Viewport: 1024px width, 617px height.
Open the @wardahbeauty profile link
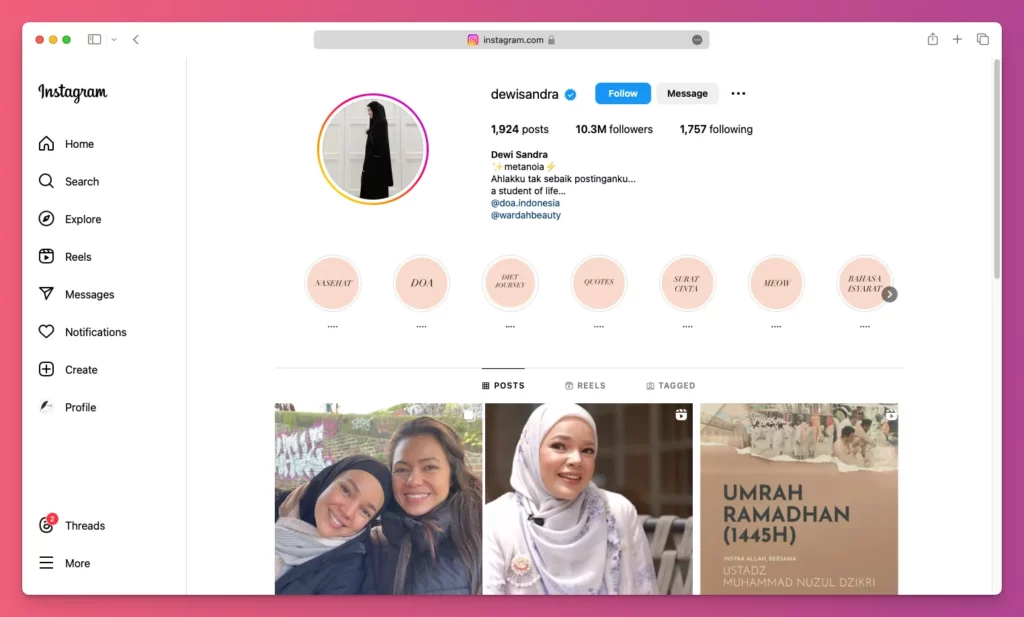pos(526,215)
